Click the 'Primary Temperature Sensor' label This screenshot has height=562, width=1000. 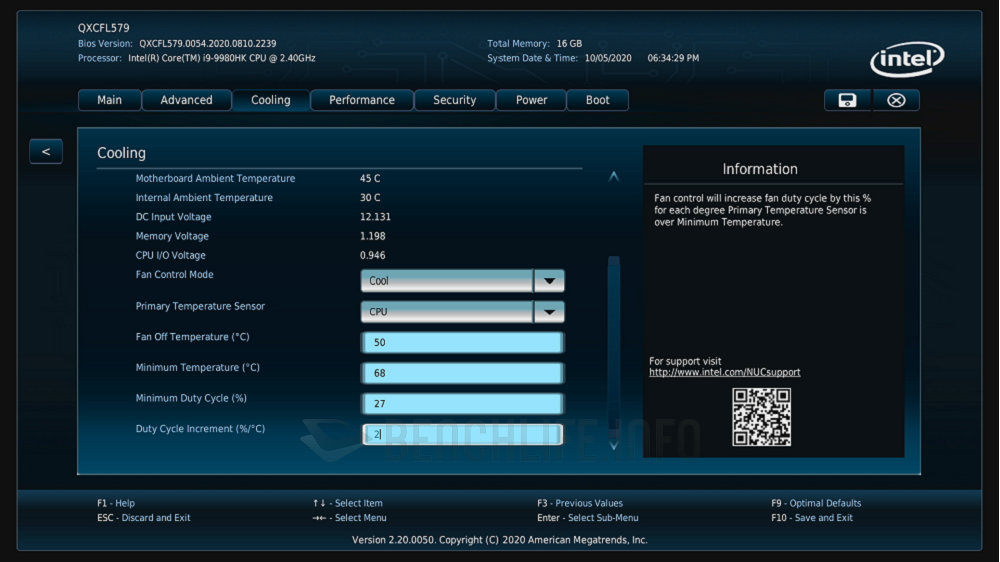[200, 306]
